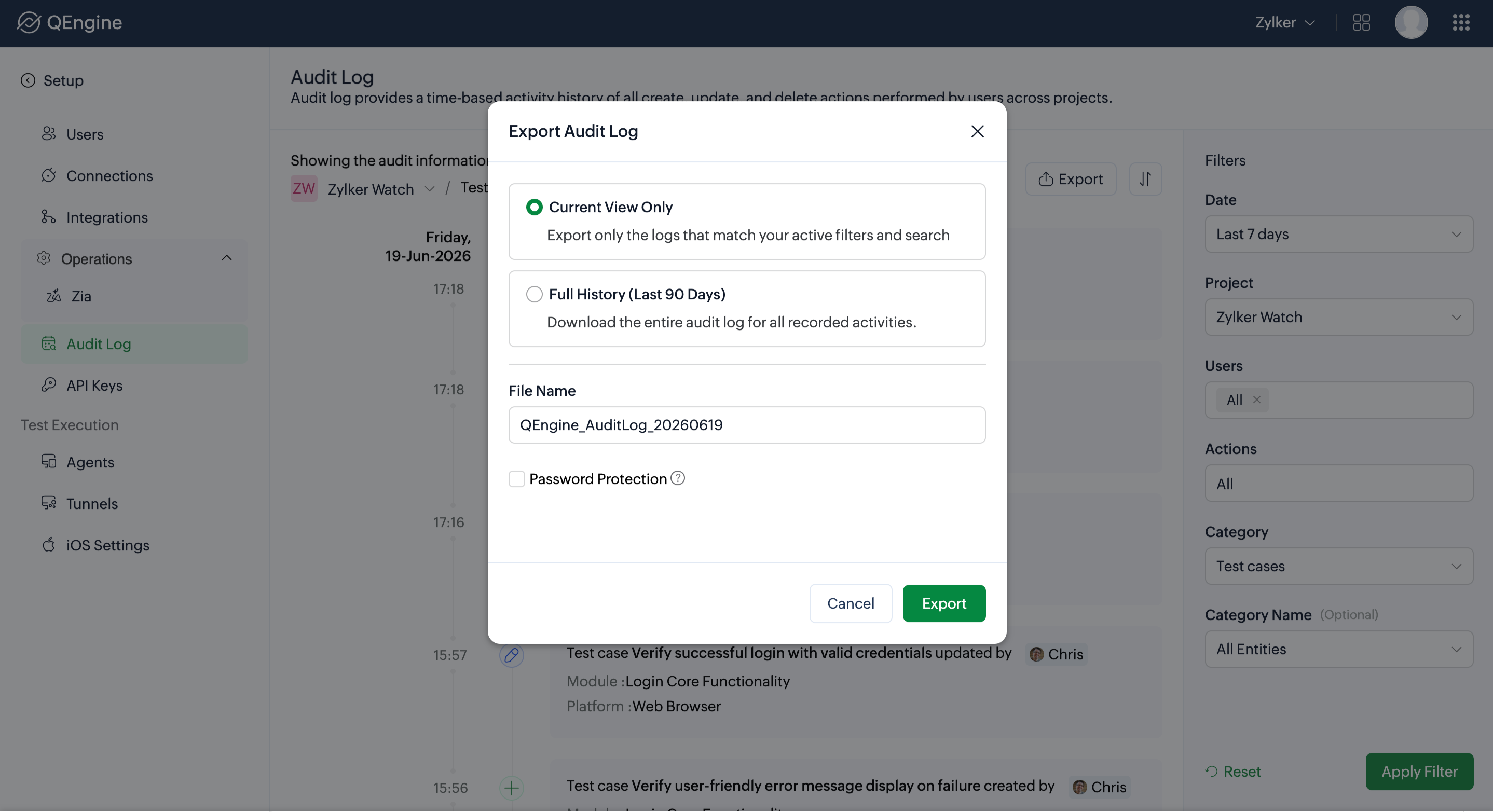The width and height of the screenshot is (1493, 812).
Task: Click the Password Protection help icon
Action: pos(678,478)
